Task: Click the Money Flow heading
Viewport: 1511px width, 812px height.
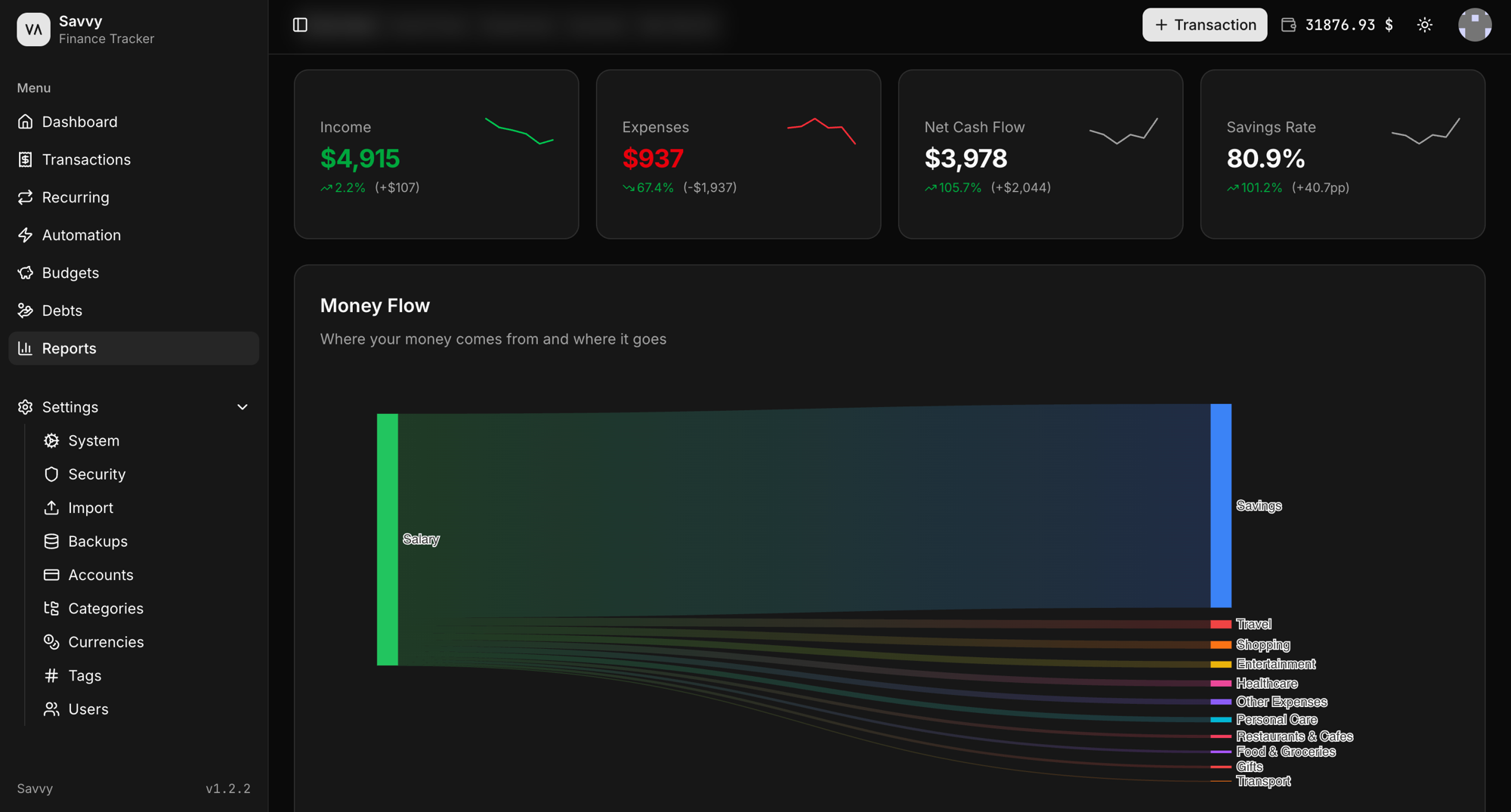Action: coord(375,305)
